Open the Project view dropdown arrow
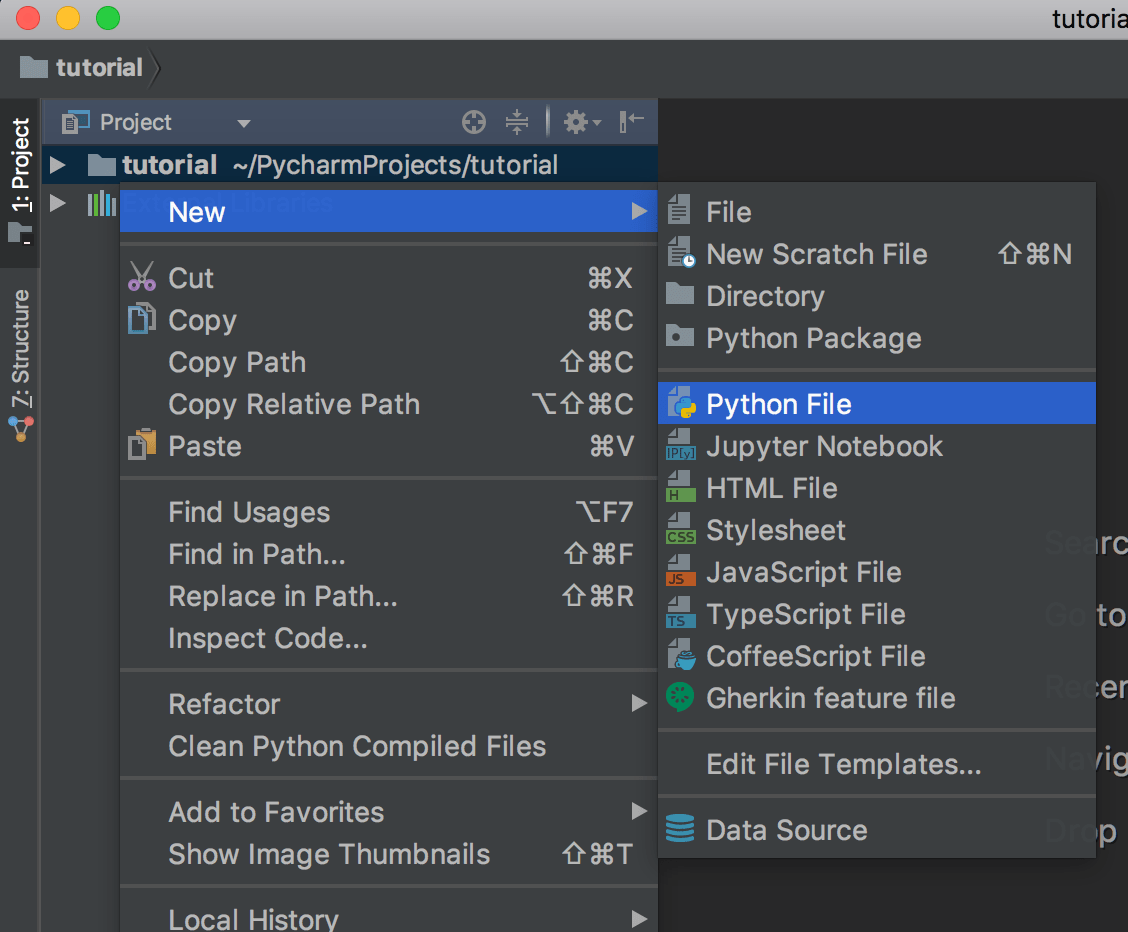The height and width of the screenshot is (932, 1128). 243,124
